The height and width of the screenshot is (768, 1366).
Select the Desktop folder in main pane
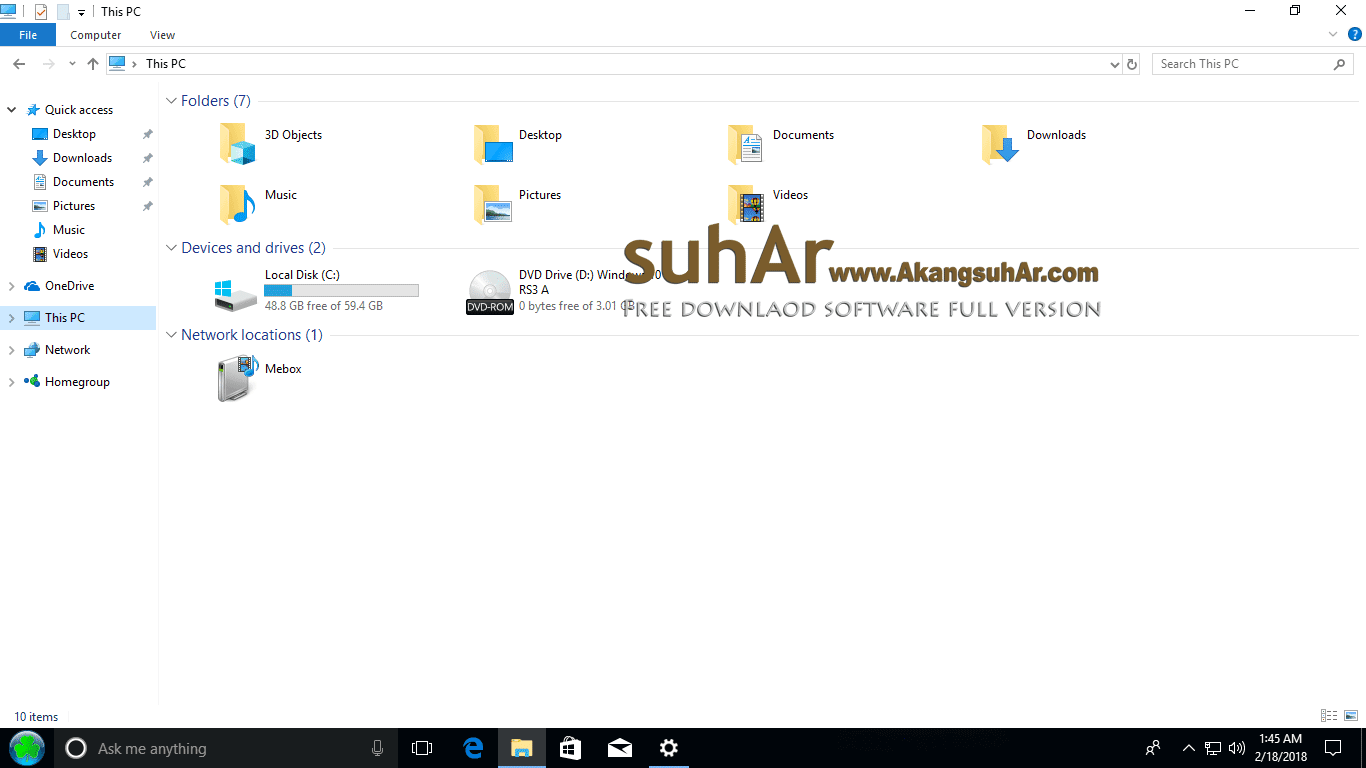coord(518,144)
